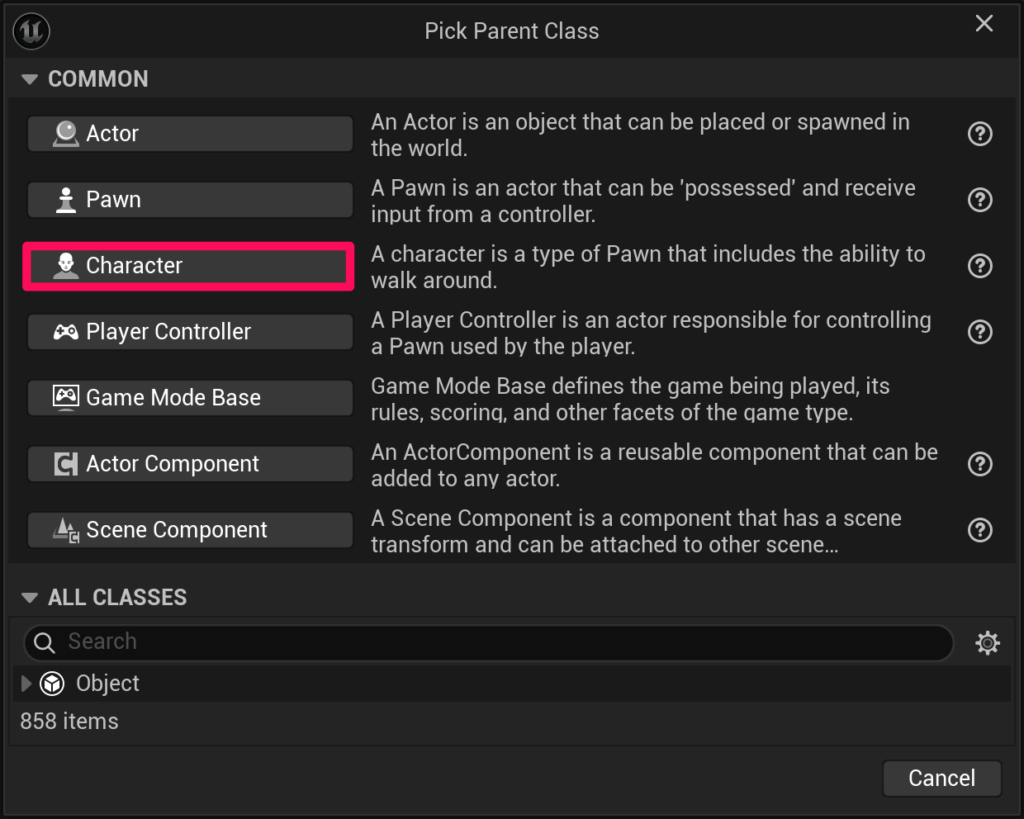Select the Scene Component class button
Image resolution: width=1024 pixels, height=819 pixels.
[190, 530]
